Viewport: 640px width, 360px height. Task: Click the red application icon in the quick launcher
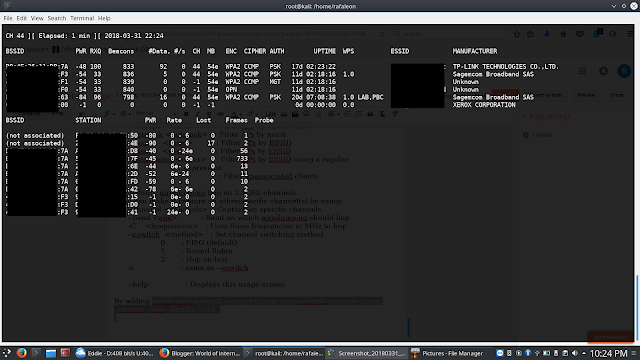point(65,353)
